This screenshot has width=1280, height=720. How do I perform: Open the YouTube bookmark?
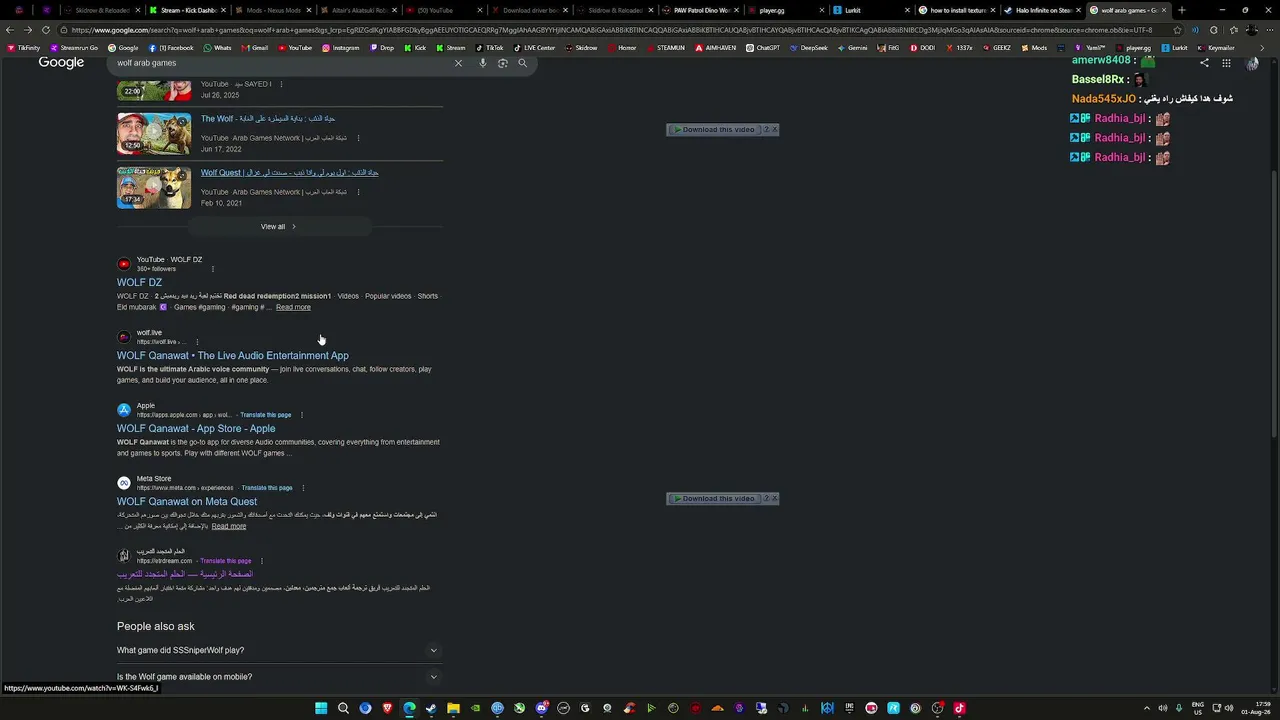click(295, 48)
